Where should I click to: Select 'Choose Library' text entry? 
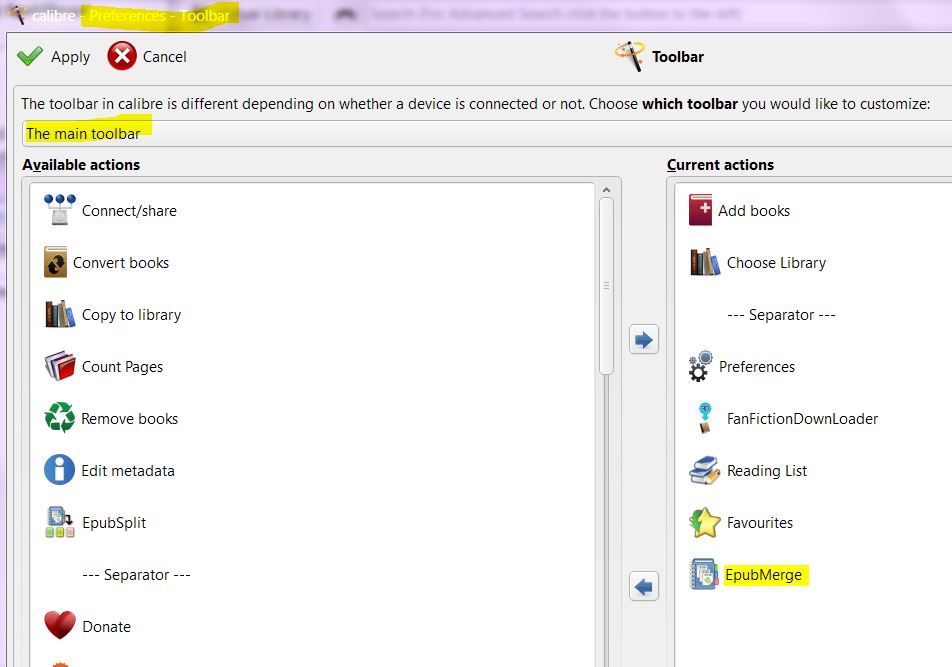click(776, 263)
